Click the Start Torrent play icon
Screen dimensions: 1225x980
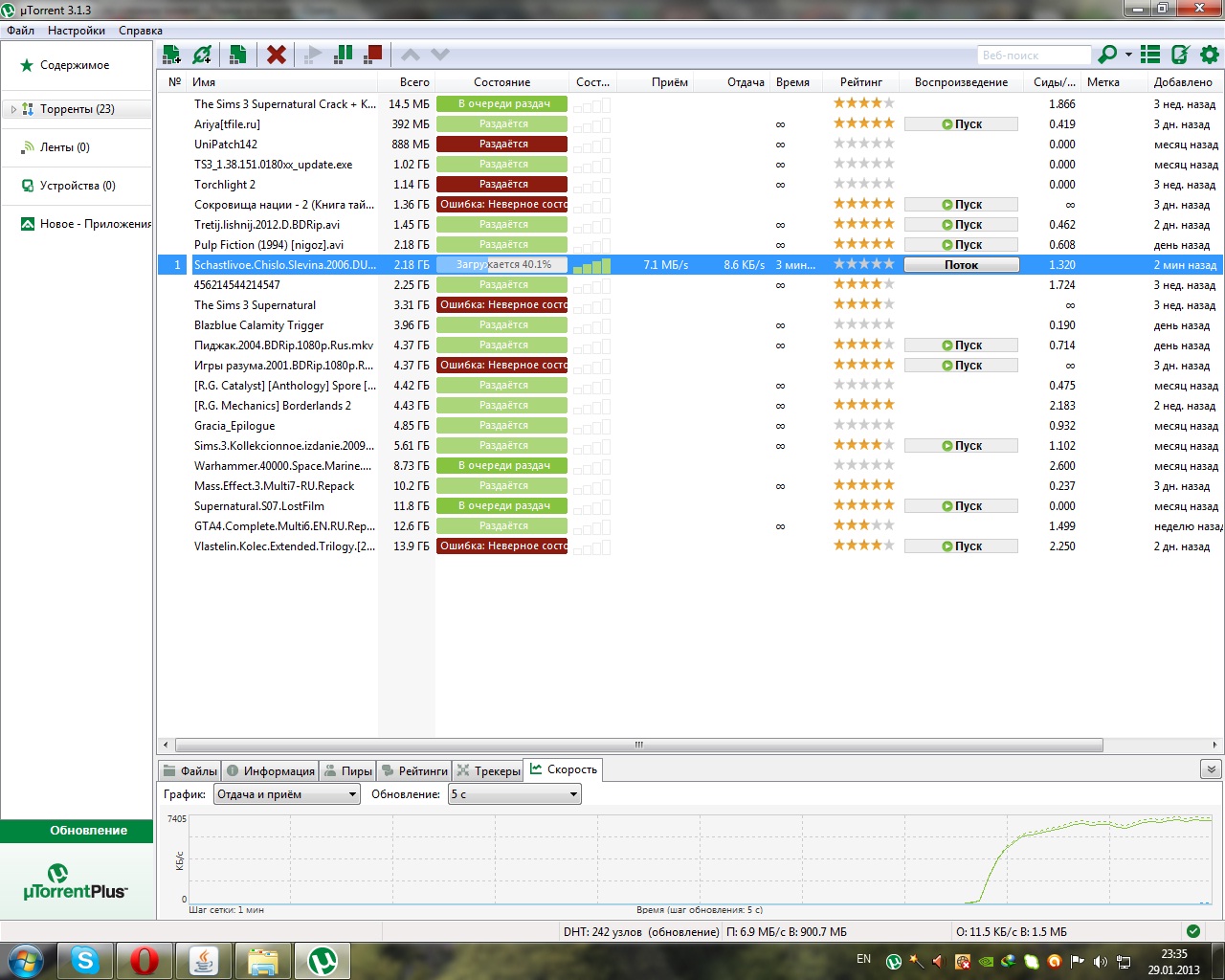[x=312, y=55]
